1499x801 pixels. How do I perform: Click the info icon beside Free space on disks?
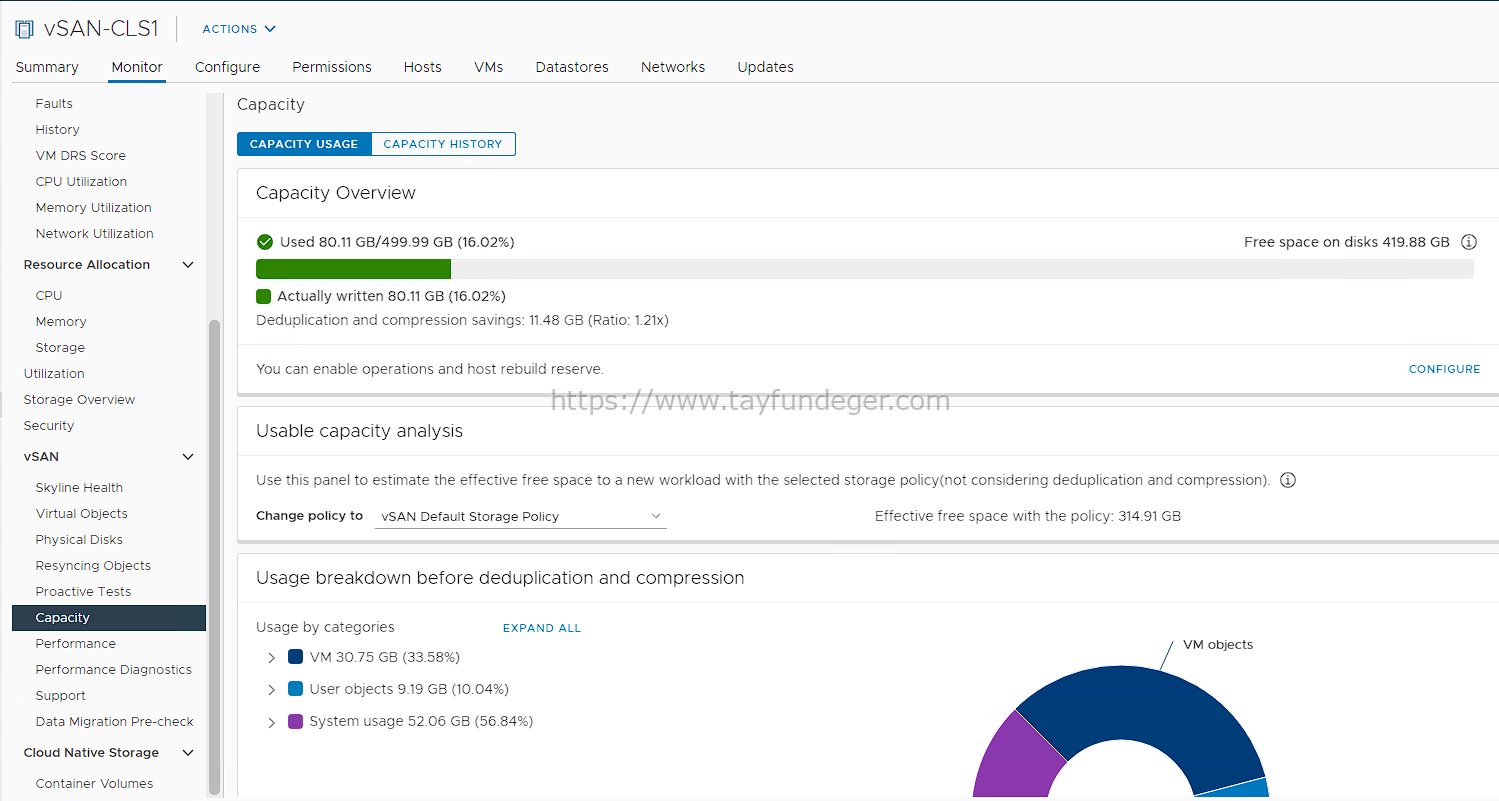pos(1468,242)
